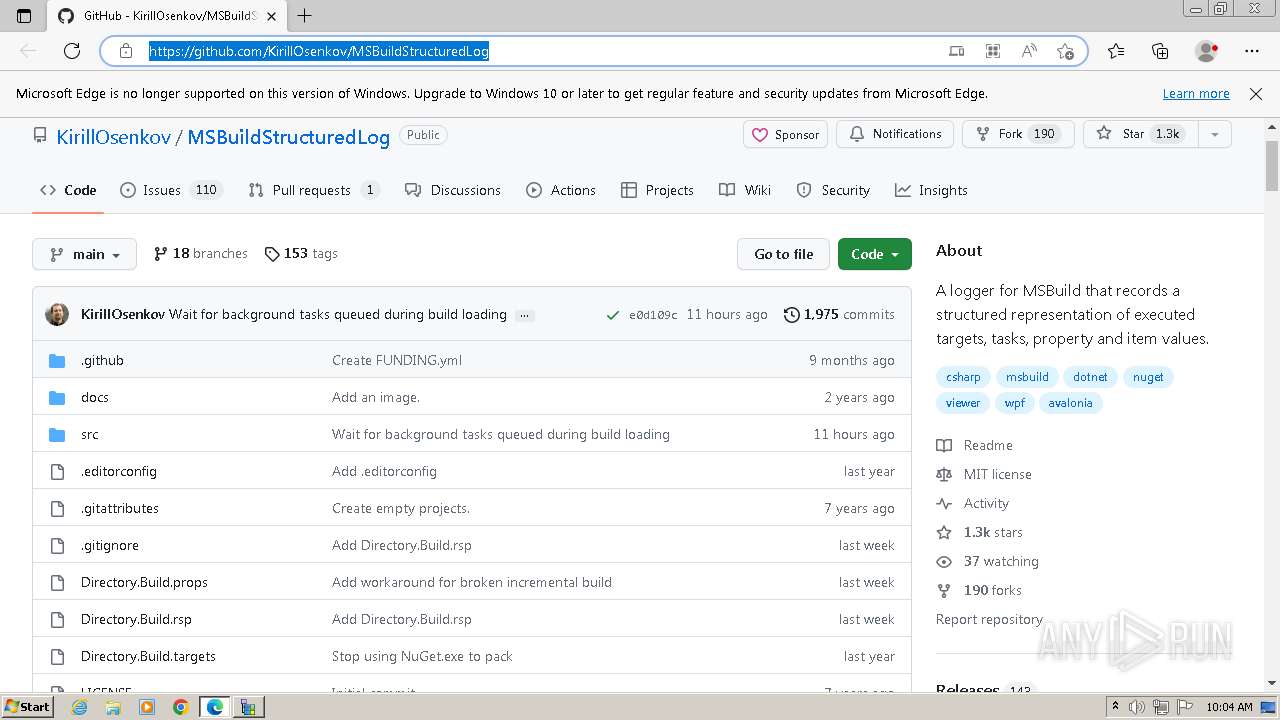The image size is (1280, 720).
Task: Open Edge Settings and more menu
Action: click(1252, 51)
